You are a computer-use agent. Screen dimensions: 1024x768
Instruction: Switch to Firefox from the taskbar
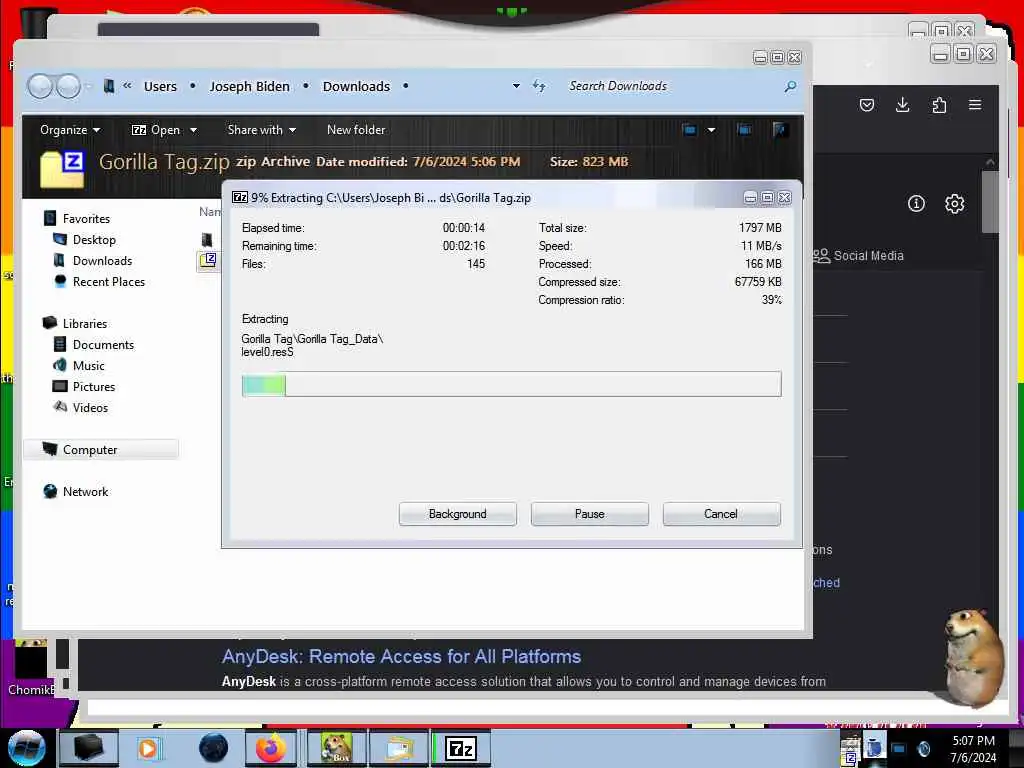pos(271,748)
